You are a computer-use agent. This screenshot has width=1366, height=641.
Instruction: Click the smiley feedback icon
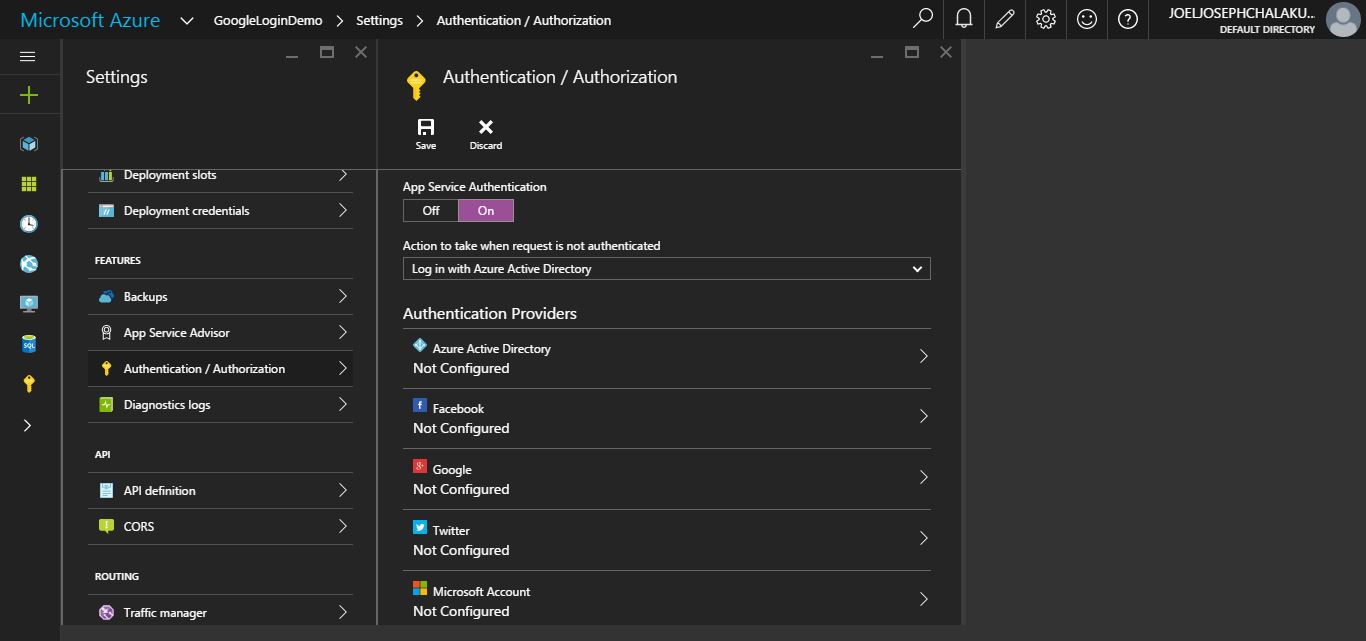point(1087,19)
